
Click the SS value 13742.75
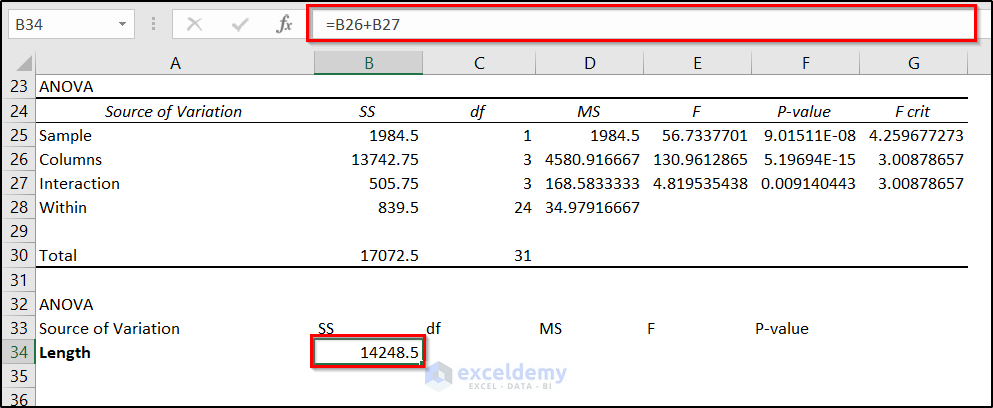[385, 160]
